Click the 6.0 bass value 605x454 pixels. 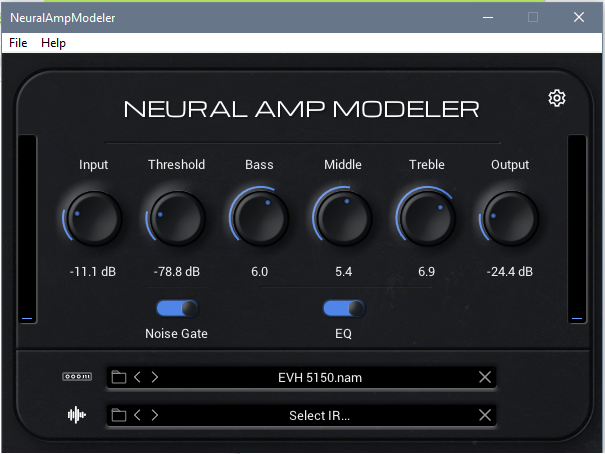[260, 272]
